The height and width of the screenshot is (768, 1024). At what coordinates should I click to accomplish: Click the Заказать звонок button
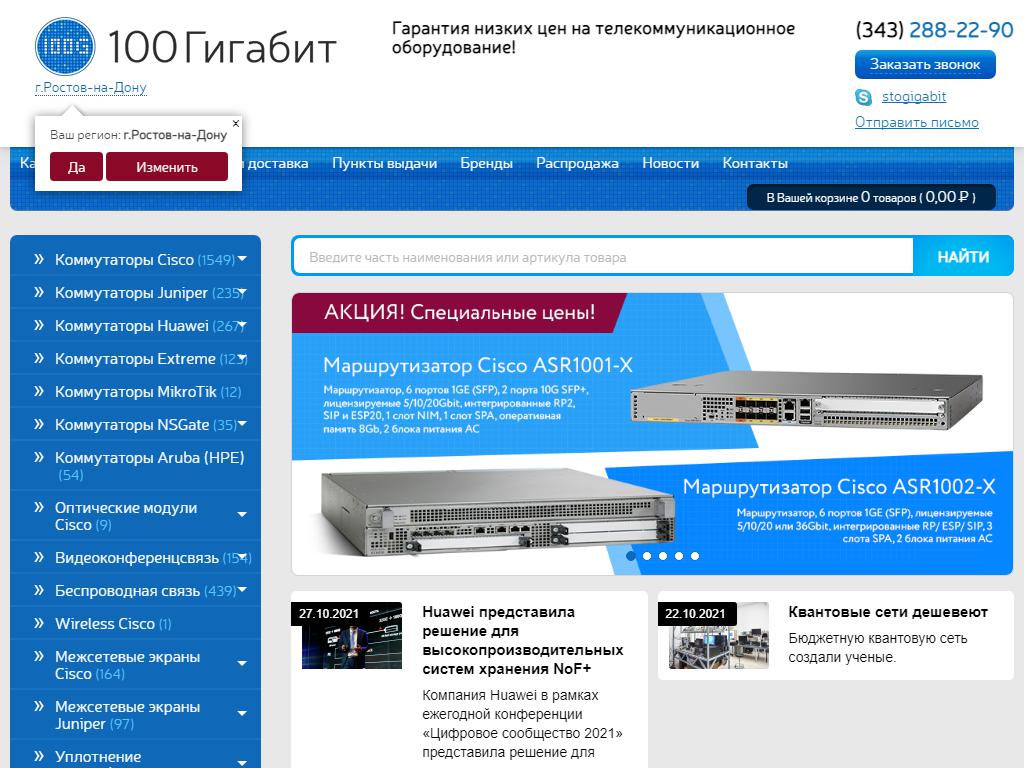click(925, 64)
